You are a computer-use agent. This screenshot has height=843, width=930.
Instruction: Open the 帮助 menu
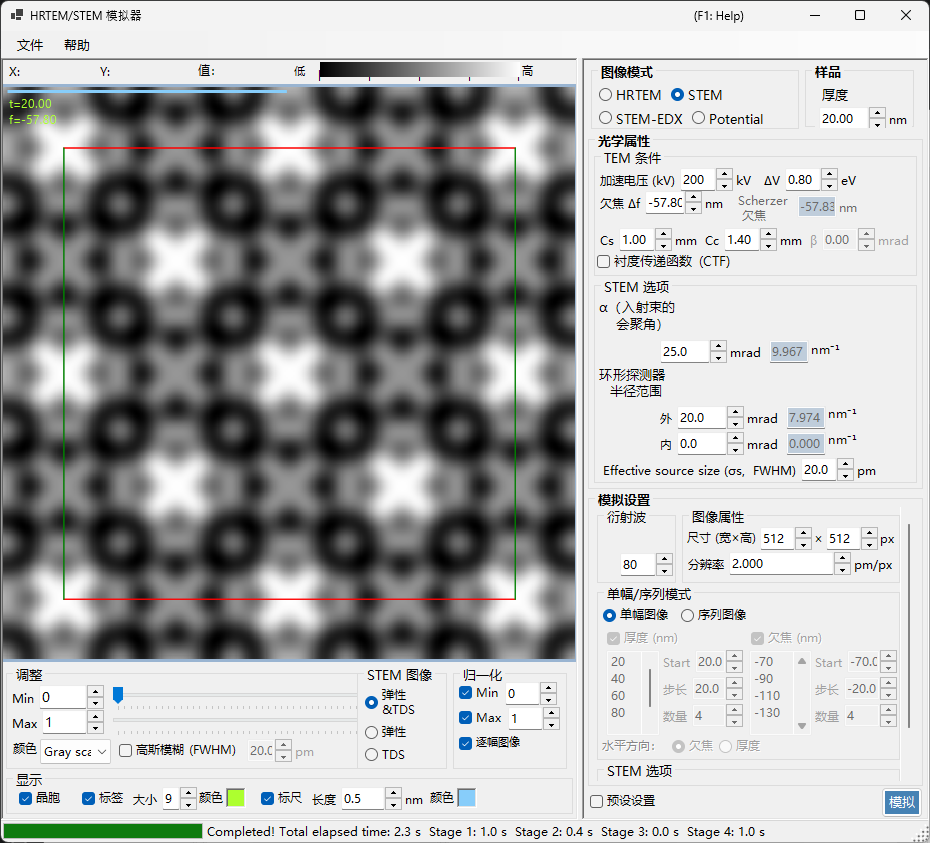coord(77,45)
